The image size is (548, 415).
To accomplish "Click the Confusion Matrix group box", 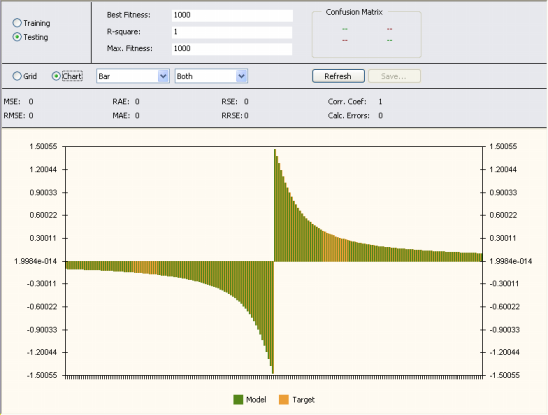I will point(366,34).
